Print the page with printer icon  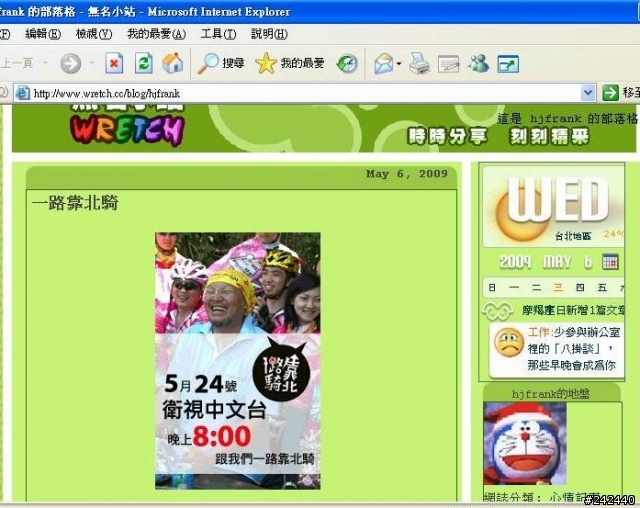coord(419,64)
